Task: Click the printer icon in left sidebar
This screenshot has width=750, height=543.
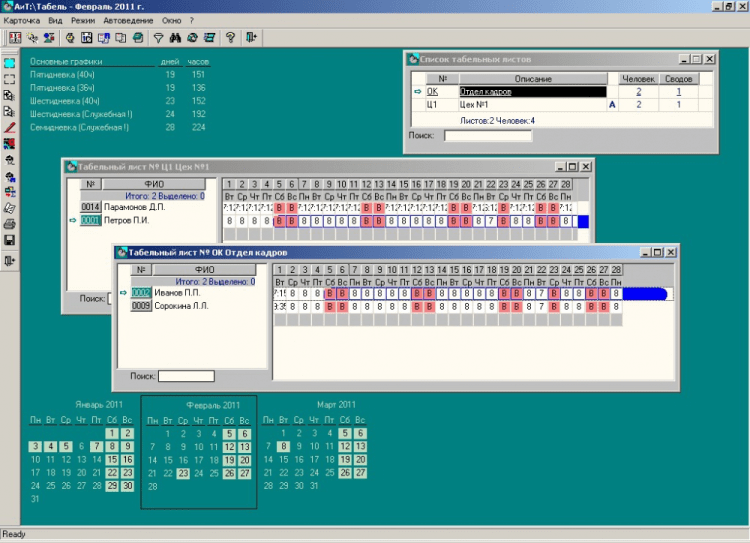Action: [9, 224]
